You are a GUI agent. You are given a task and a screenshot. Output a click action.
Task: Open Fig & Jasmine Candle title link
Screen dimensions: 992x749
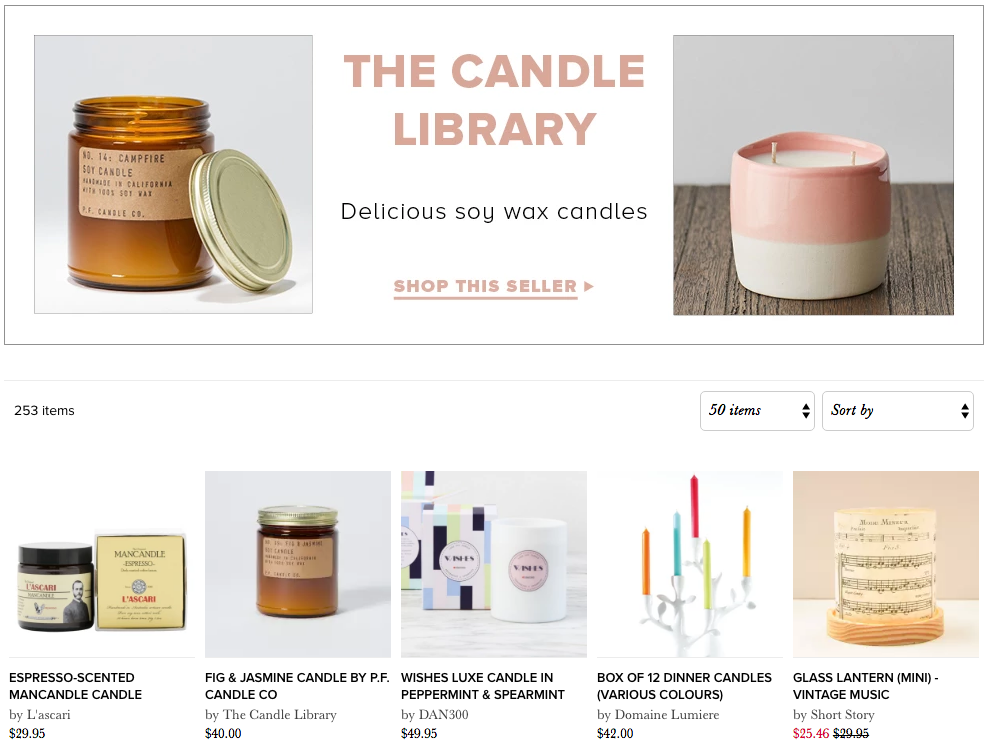297,686
